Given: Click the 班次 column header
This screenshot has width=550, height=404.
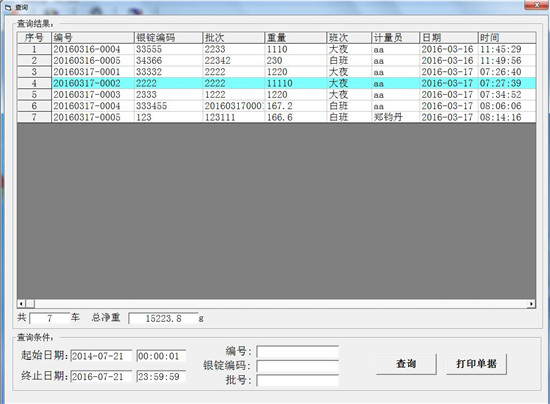Looking at the screenshot, I should (349, 38).
